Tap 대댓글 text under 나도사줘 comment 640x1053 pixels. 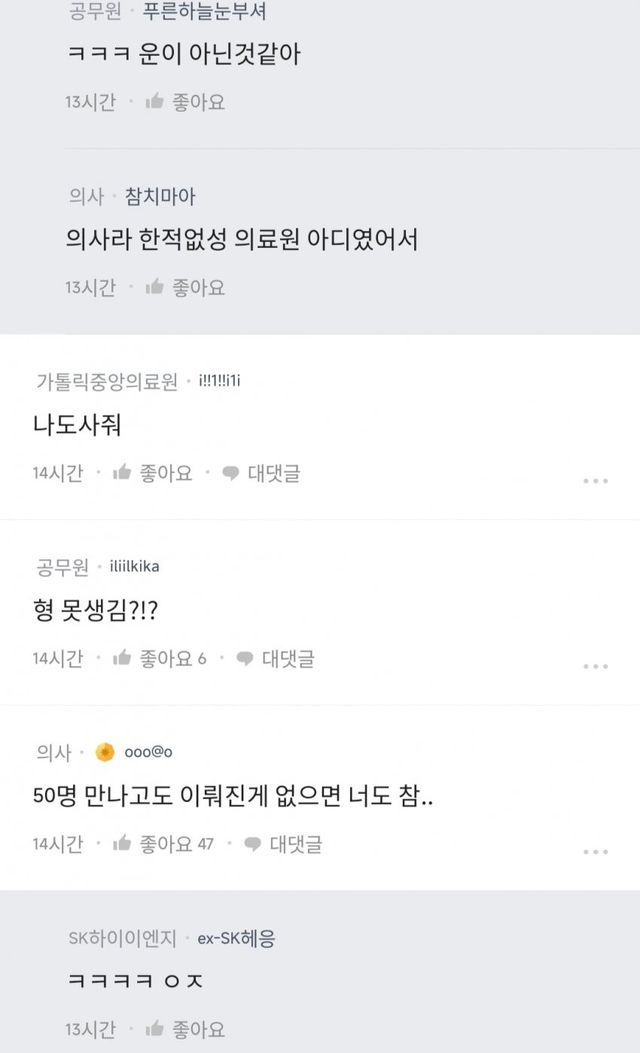274,473
